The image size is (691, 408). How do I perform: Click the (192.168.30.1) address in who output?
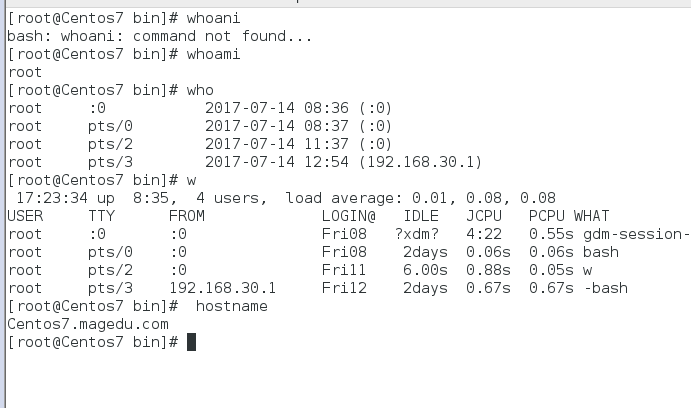point(420,162)
